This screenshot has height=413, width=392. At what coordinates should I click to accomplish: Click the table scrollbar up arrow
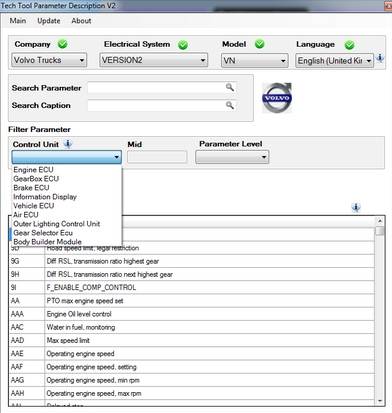pos(380,221)
